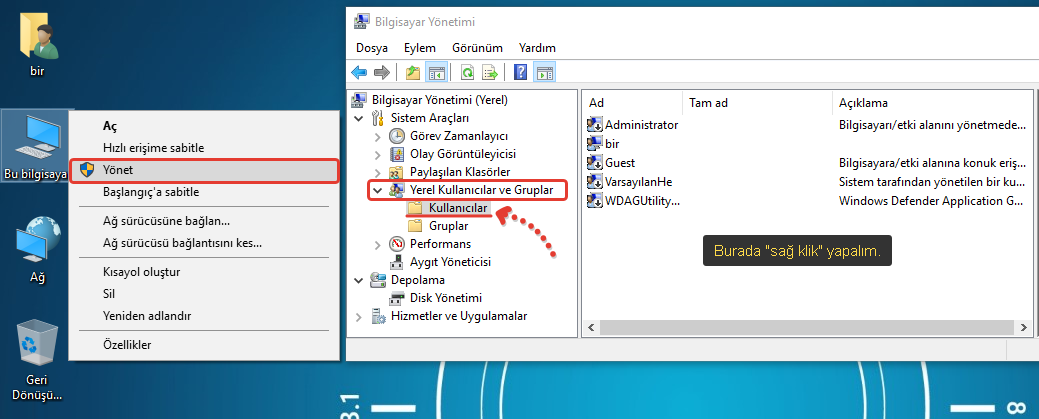Choose Yönet from the context menu
The image size is (1039, 419).
[118, 170]
